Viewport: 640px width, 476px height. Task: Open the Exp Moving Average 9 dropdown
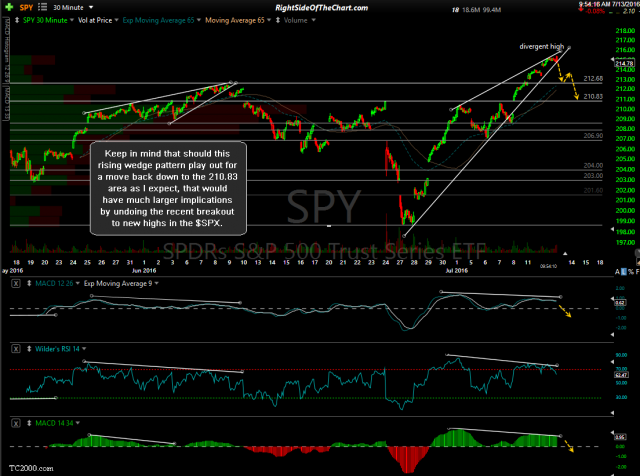[x=156, y=283]
